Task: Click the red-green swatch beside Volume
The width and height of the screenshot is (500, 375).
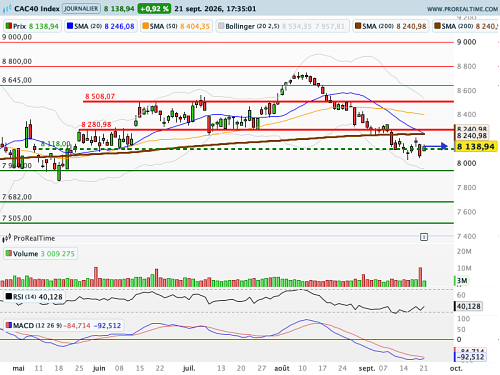Action: coord(9,253)
